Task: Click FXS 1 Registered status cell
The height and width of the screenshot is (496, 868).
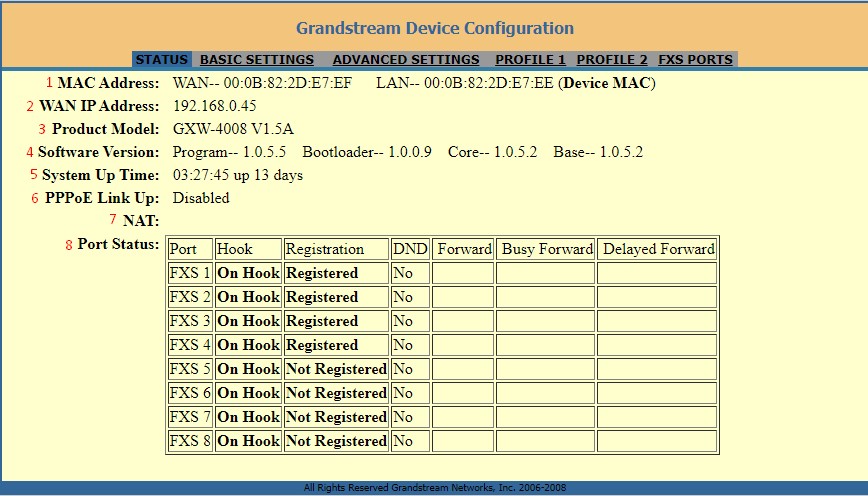Action: coord(336,273)
